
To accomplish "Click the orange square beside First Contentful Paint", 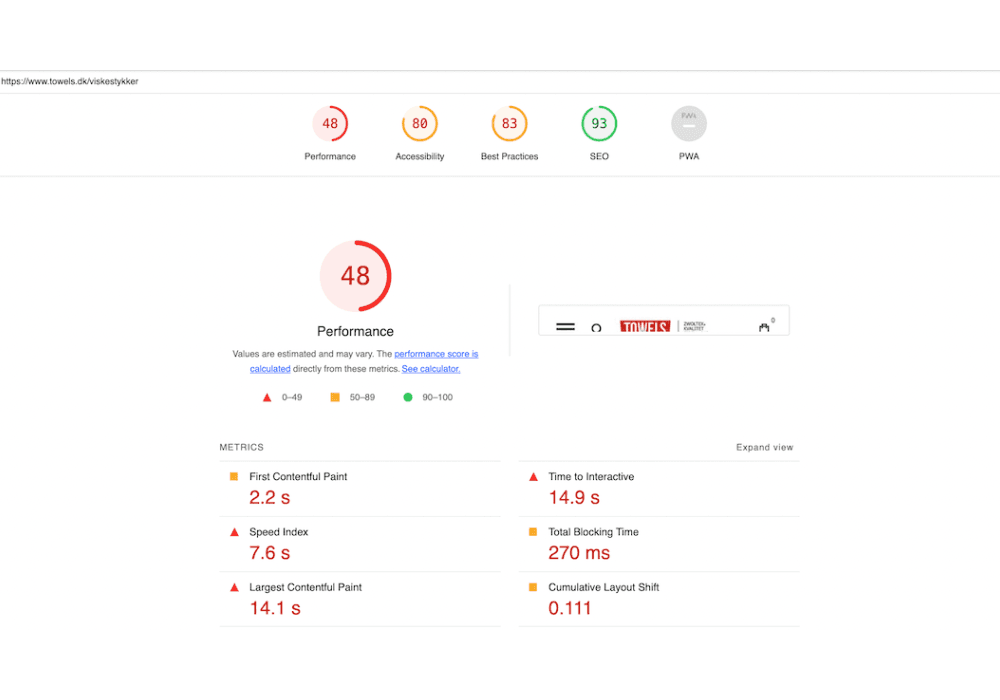I will click(232, 476).
